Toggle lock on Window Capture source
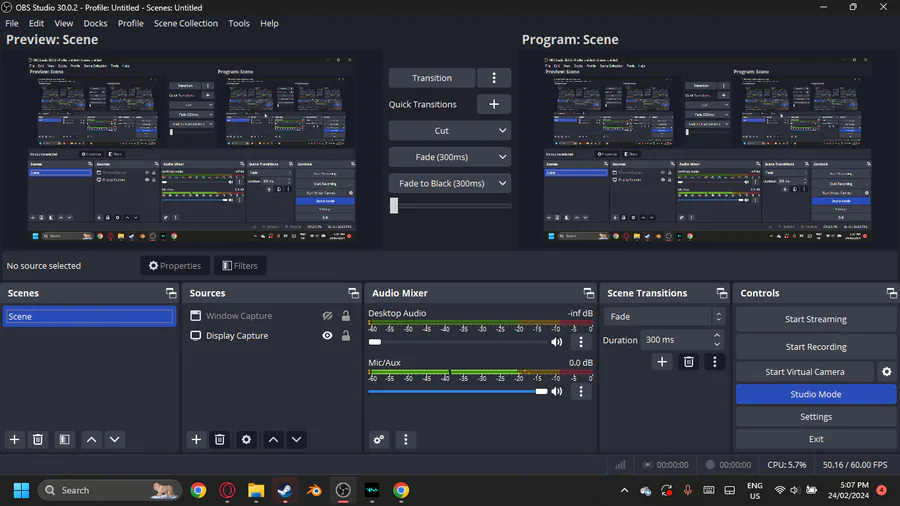Image resolution: width=900 pixels, height=506 pixels. 346,316
